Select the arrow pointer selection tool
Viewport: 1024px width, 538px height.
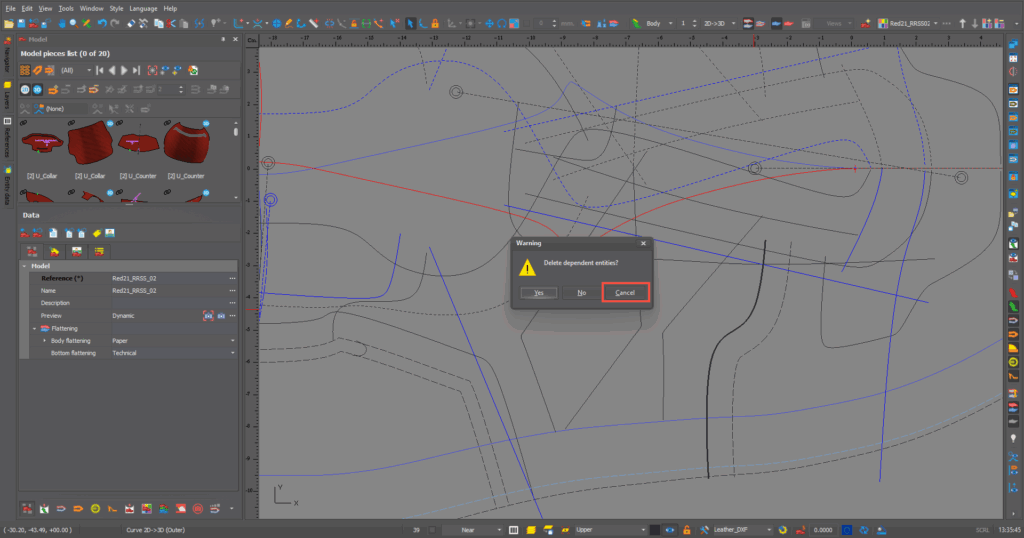coord(411,22)
